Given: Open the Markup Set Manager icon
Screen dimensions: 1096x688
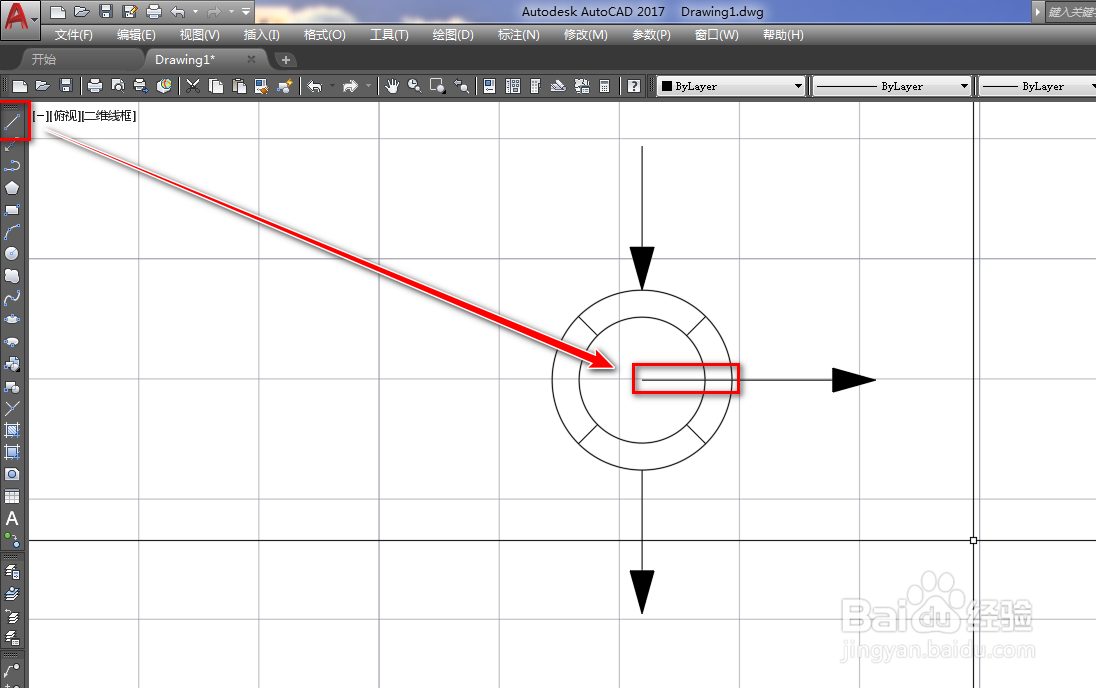Looking at the screenshot, I should click(582, 86).
